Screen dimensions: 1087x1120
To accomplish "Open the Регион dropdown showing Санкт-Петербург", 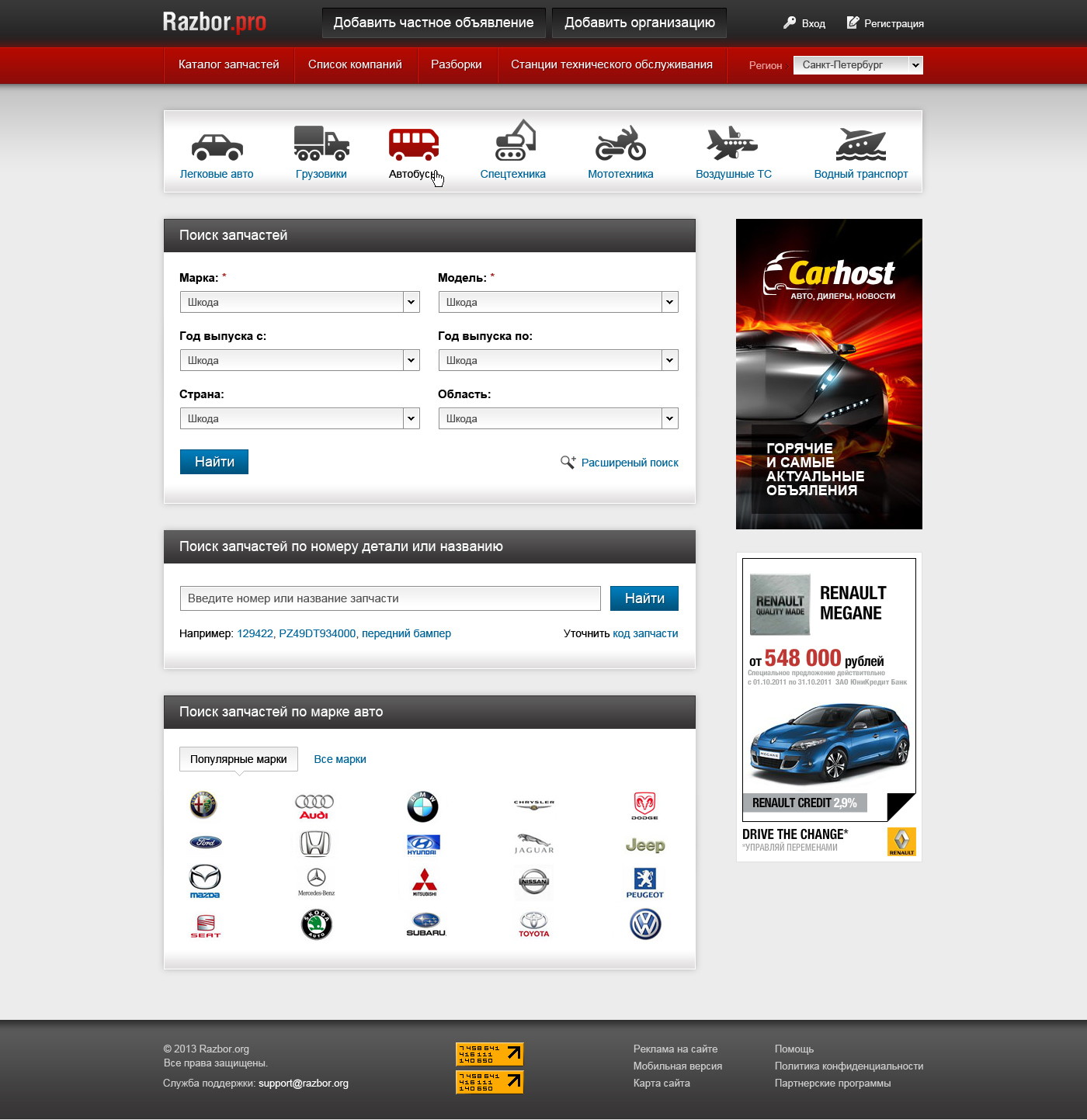I will click(x=858, y=65).
